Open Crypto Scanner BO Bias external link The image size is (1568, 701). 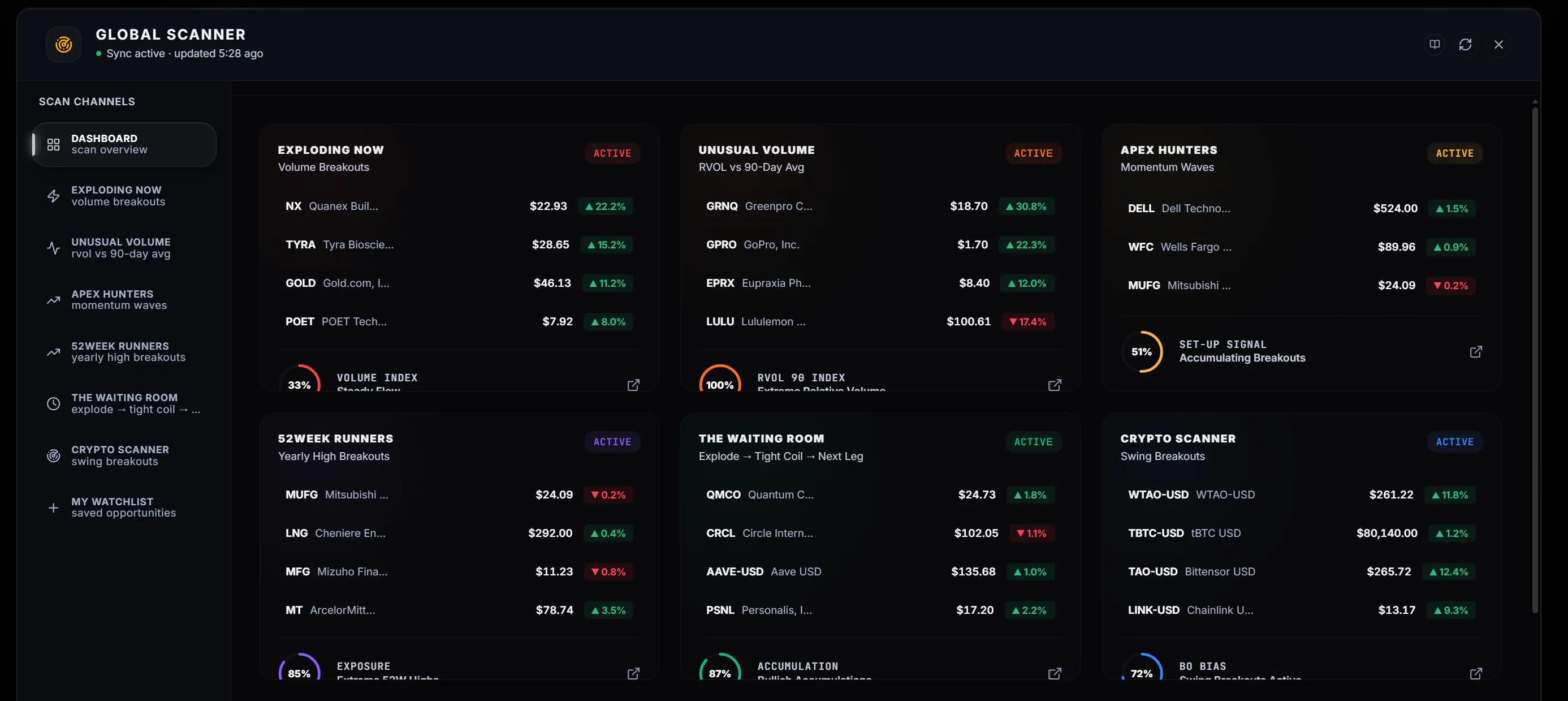pos(1475,673)
